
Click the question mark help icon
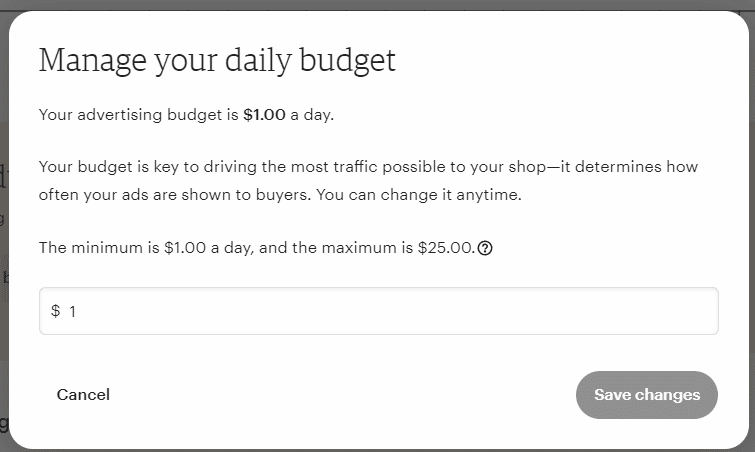tap(485, 249)
